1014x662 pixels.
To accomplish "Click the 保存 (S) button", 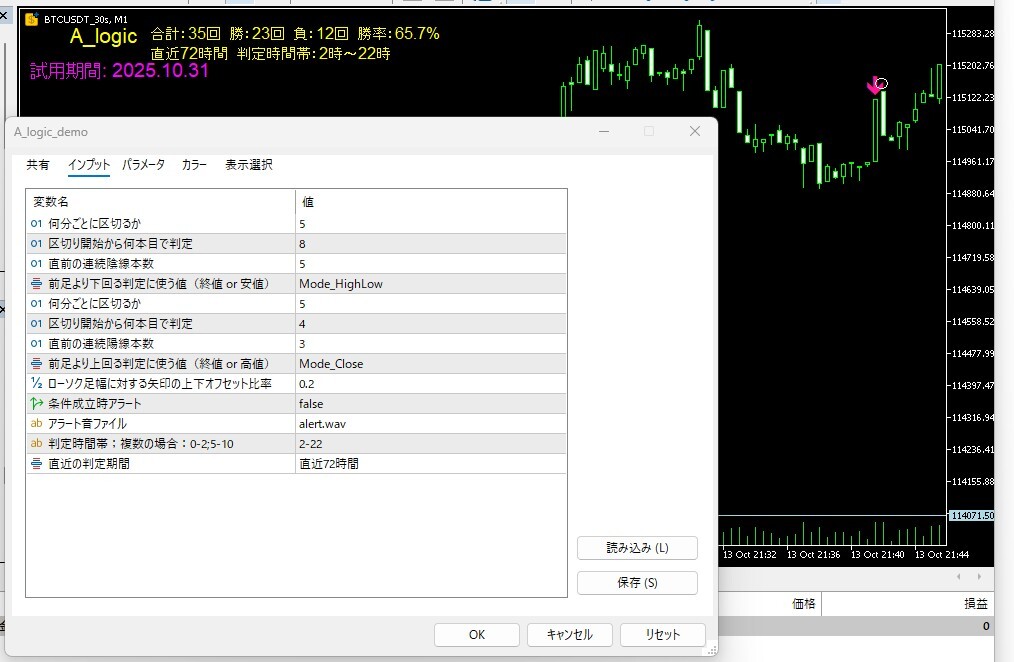I will tap(637, 582).
